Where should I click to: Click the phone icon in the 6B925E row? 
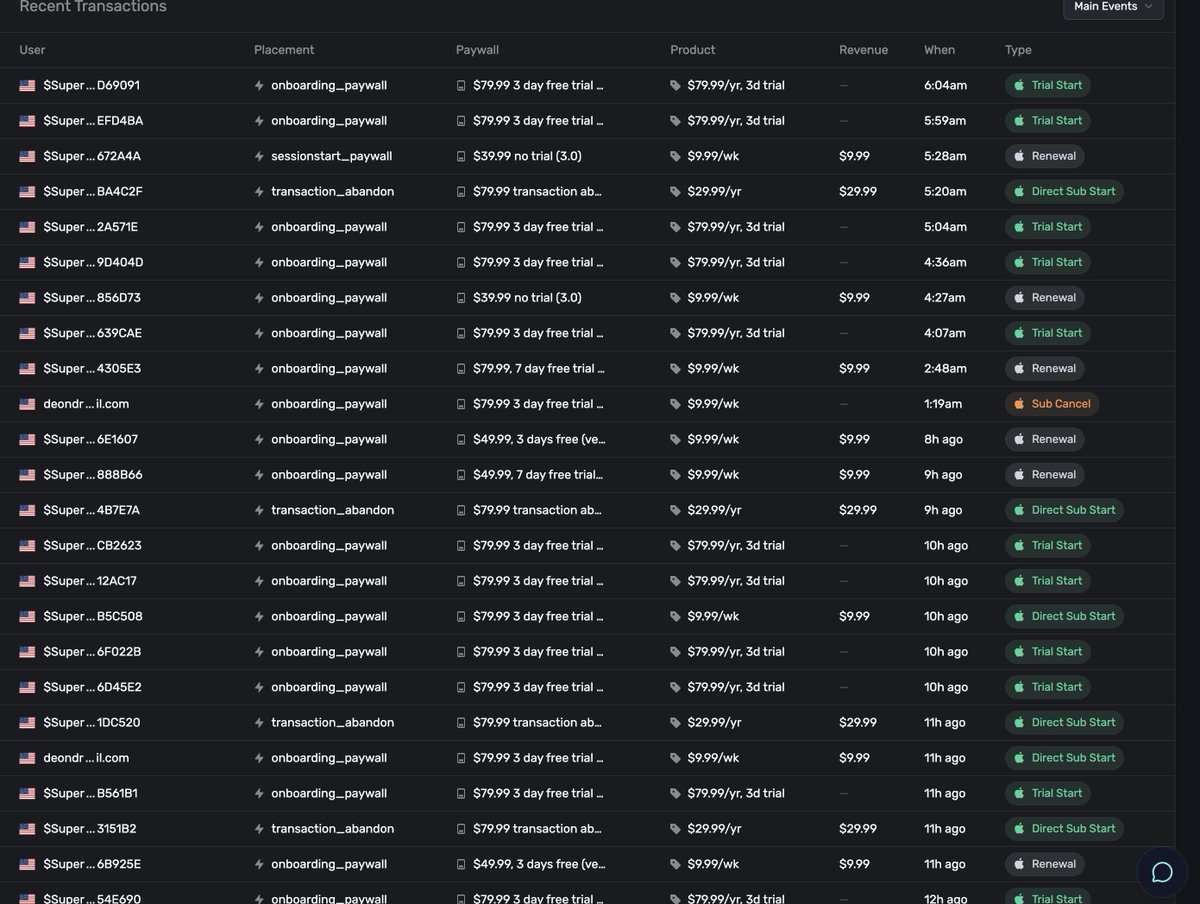tap(461, 864)
